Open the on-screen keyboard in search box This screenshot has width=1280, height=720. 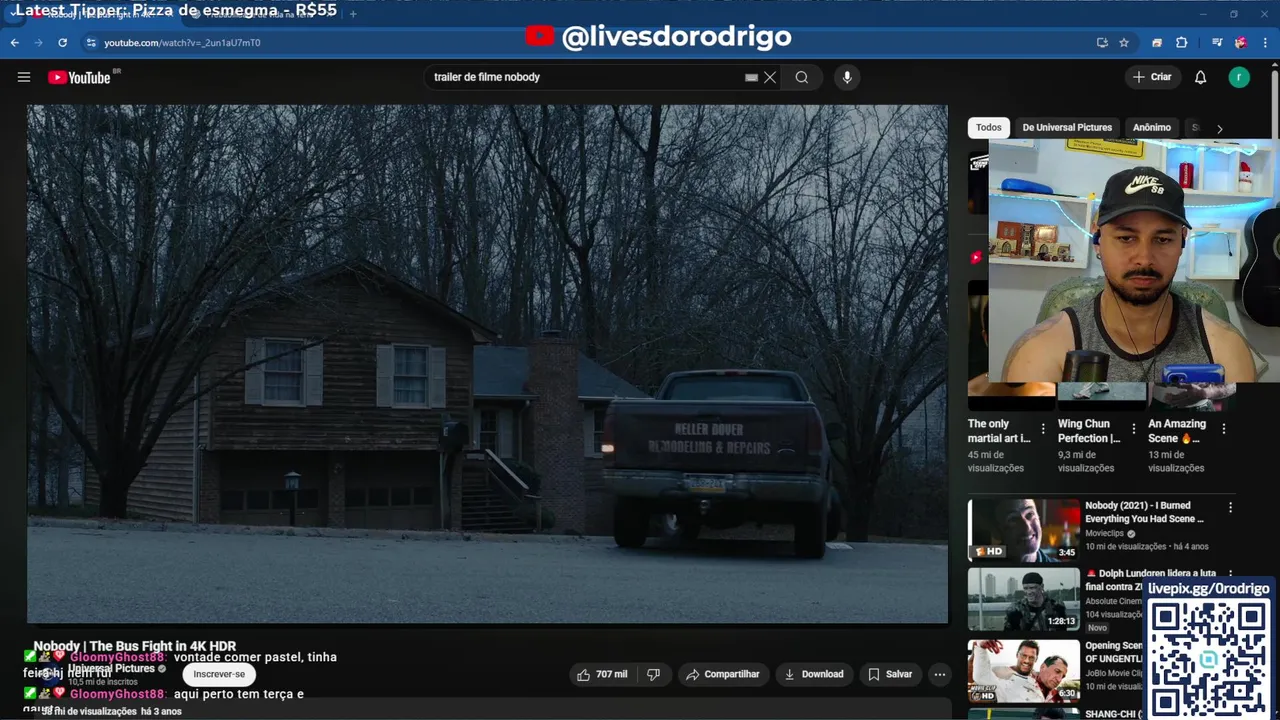[751, 77]
